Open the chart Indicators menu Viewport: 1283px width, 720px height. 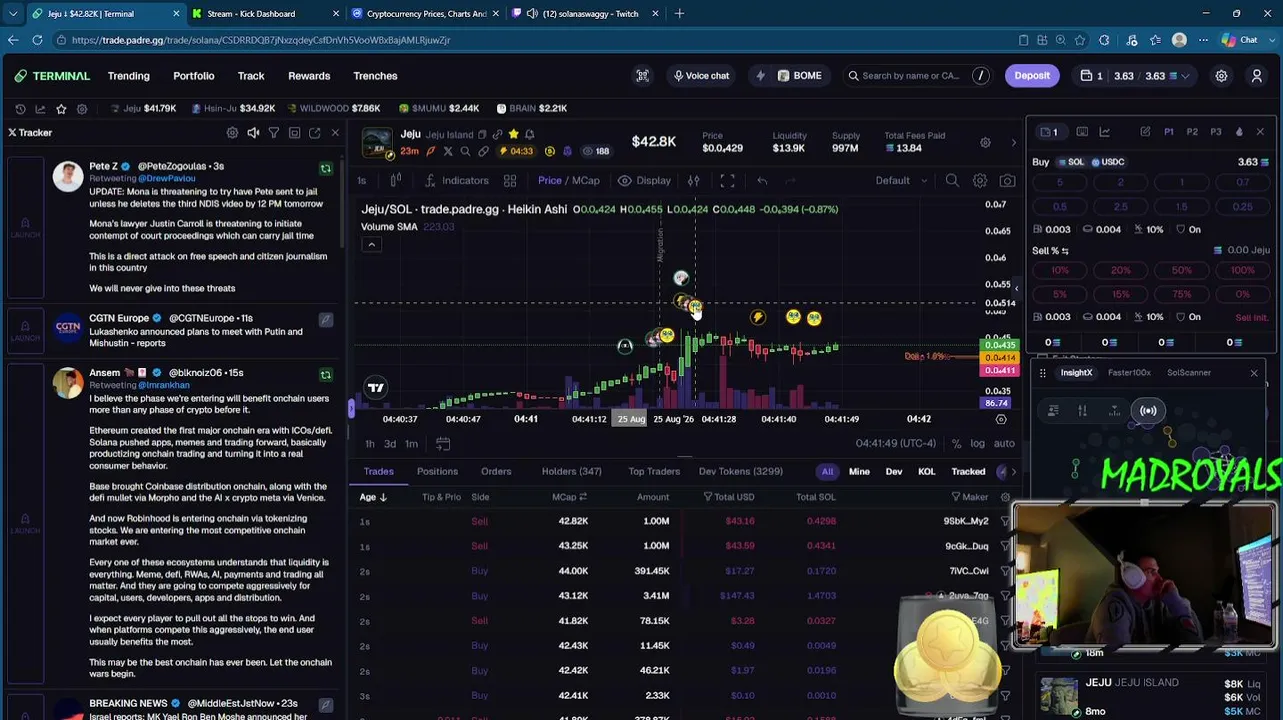pos(457,181)
